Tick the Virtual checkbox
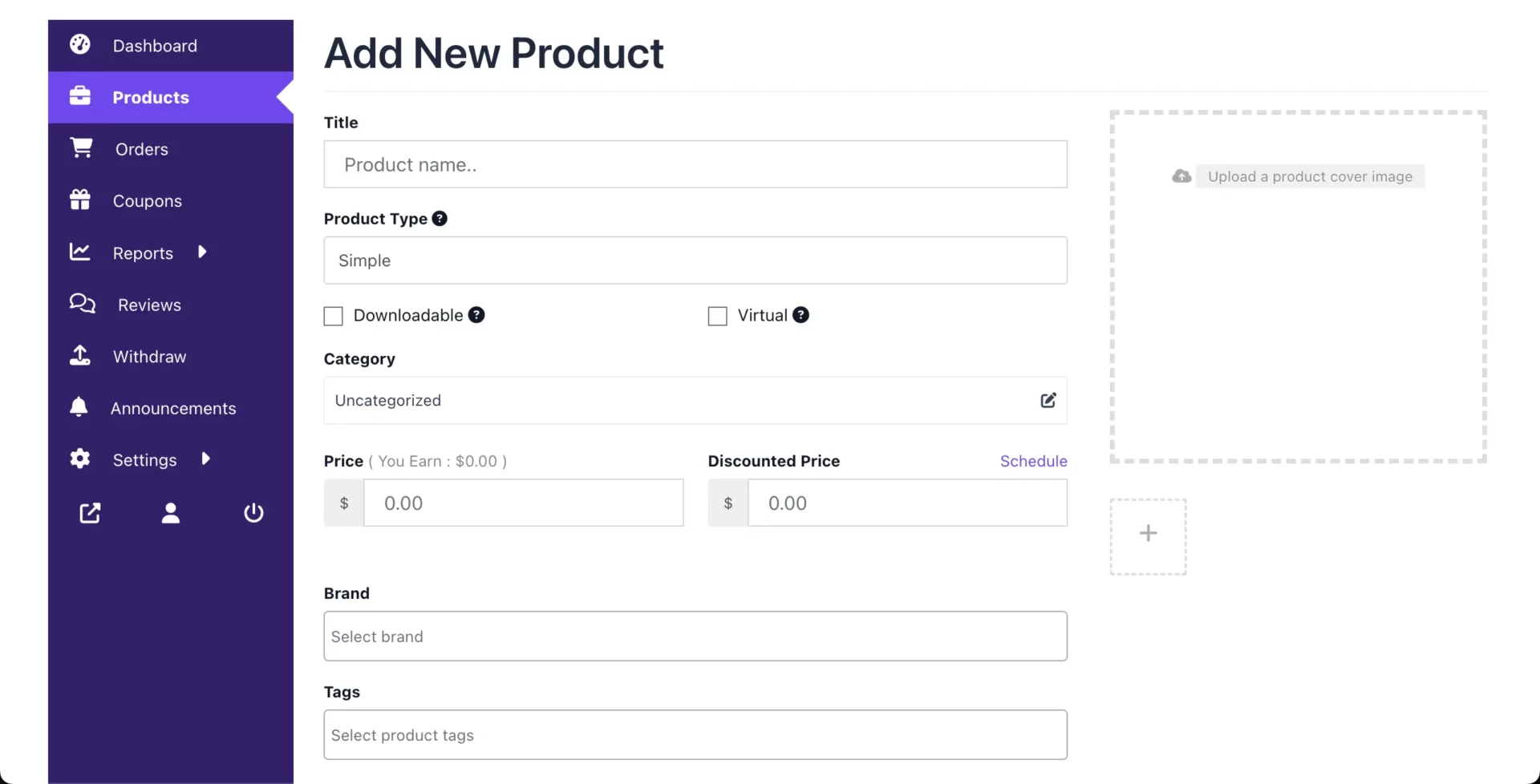The height and width of the screenshot is (784, 1540). (717, 316)
